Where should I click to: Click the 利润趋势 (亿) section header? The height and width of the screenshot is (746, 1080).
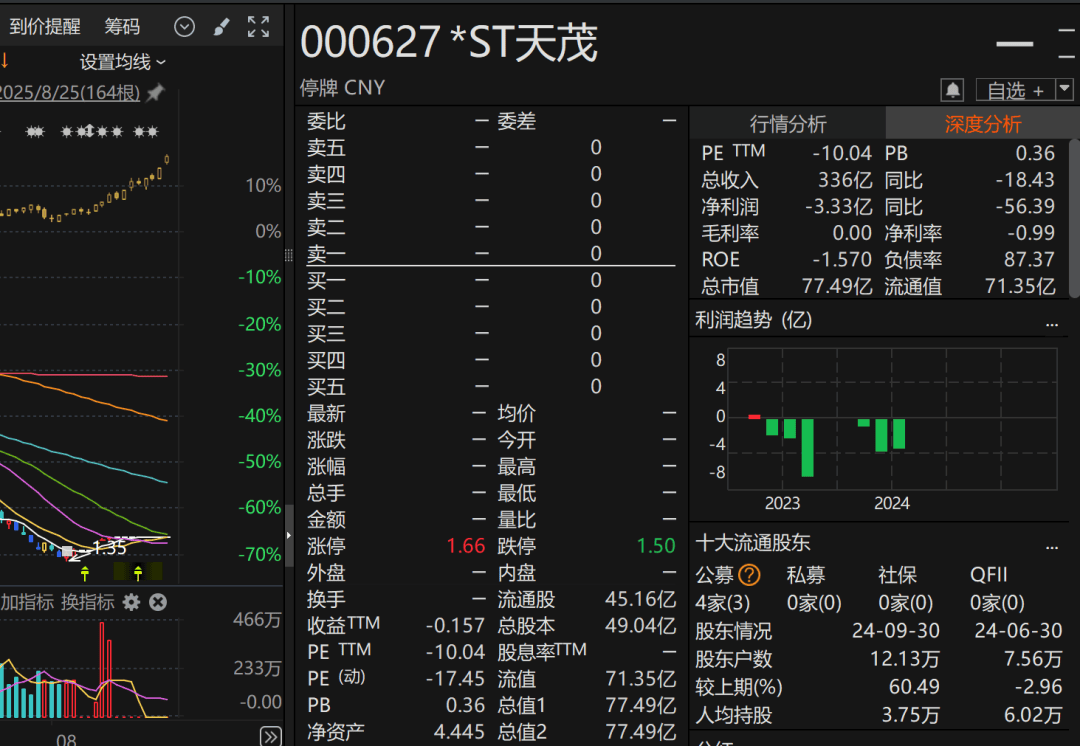tap(754, 320)
